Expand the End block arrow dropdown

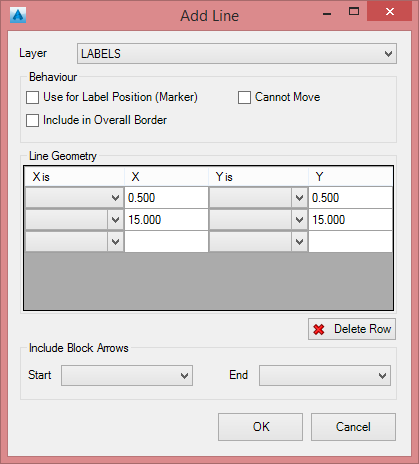pyautogui.click(x=325, y=376)
